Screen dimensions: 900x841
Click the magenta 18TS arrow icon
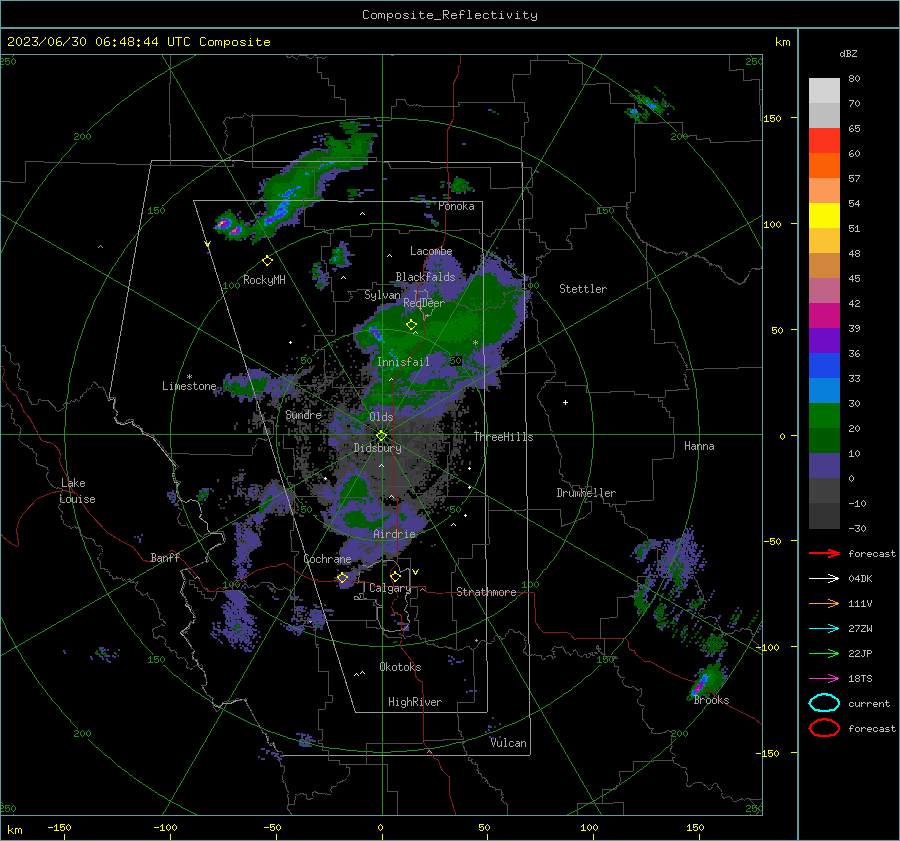[x=824, y=678]
